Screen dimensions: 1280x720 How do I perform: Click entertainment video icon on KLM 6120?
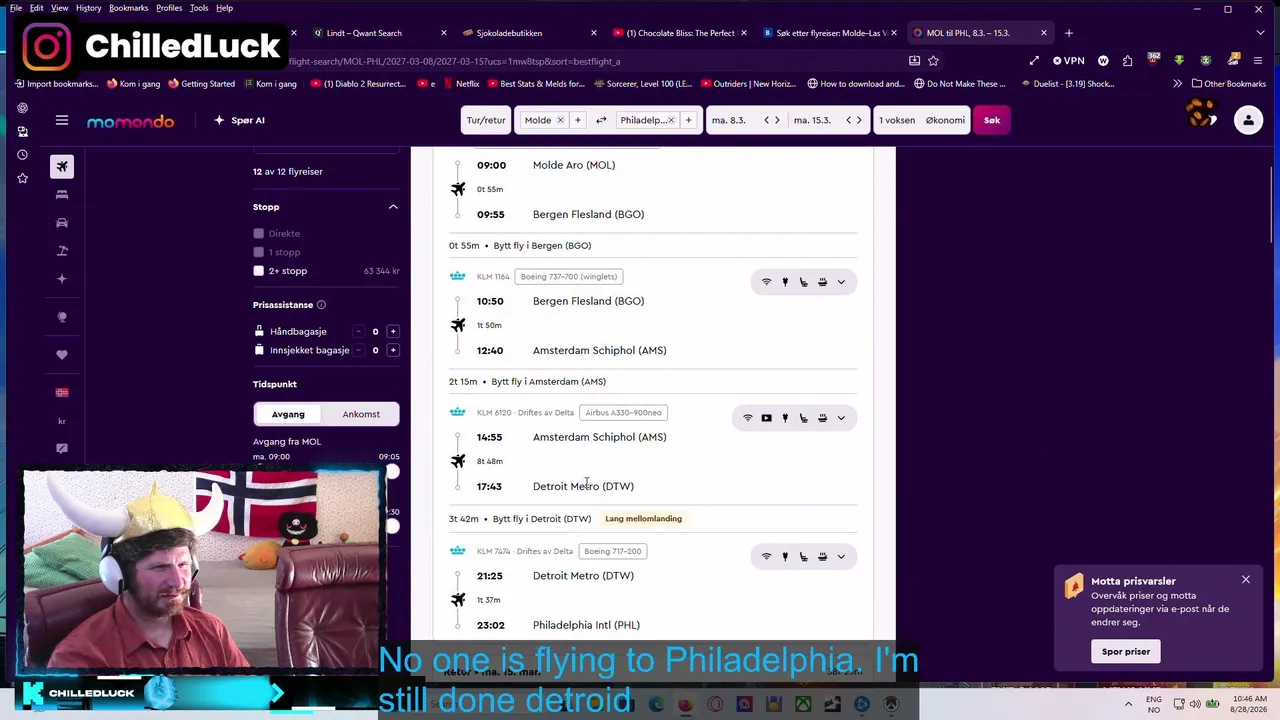767,418
